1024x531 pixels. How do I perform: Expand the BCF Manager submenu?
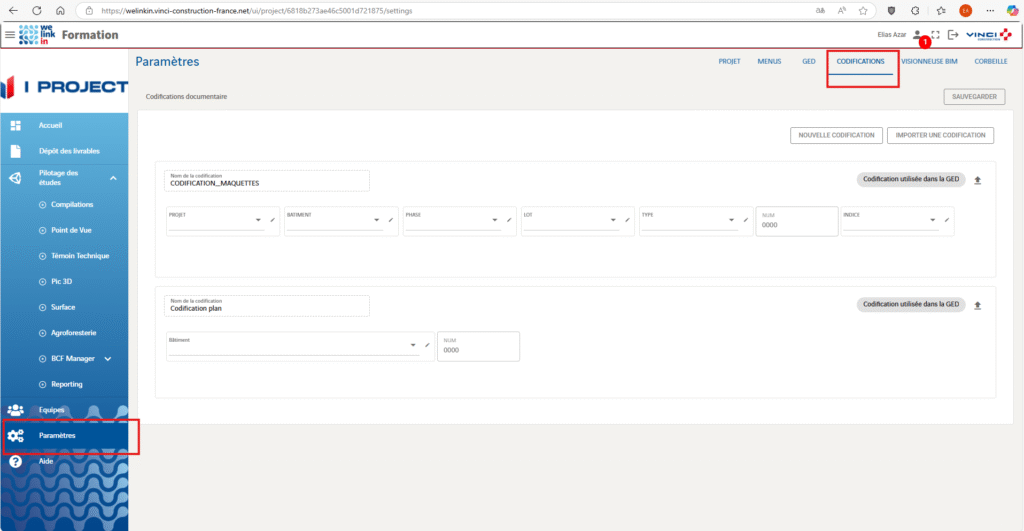108,358
